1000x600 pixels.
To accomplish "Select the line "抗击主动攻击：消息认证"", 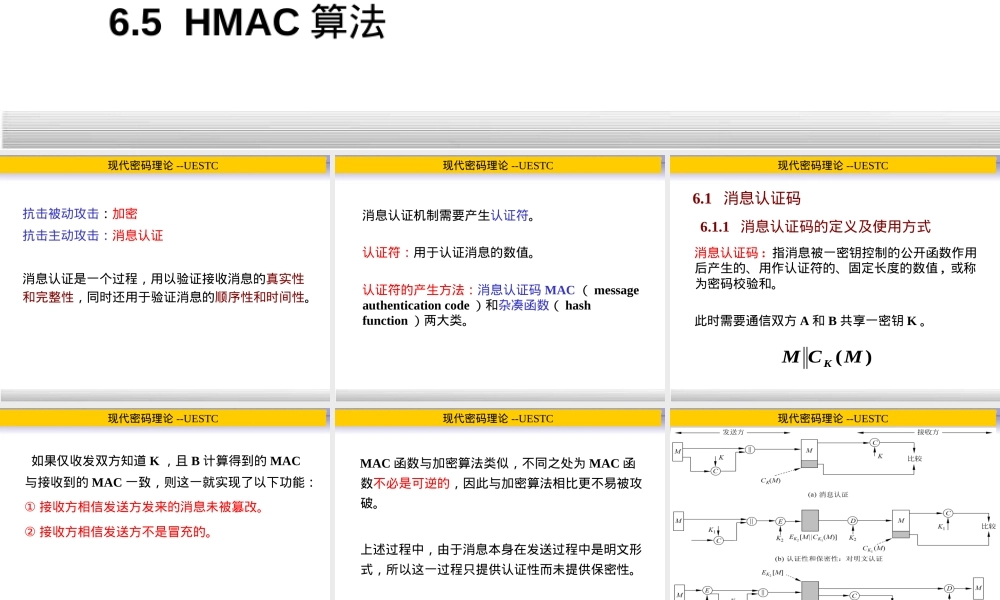I will pos(92,235).
